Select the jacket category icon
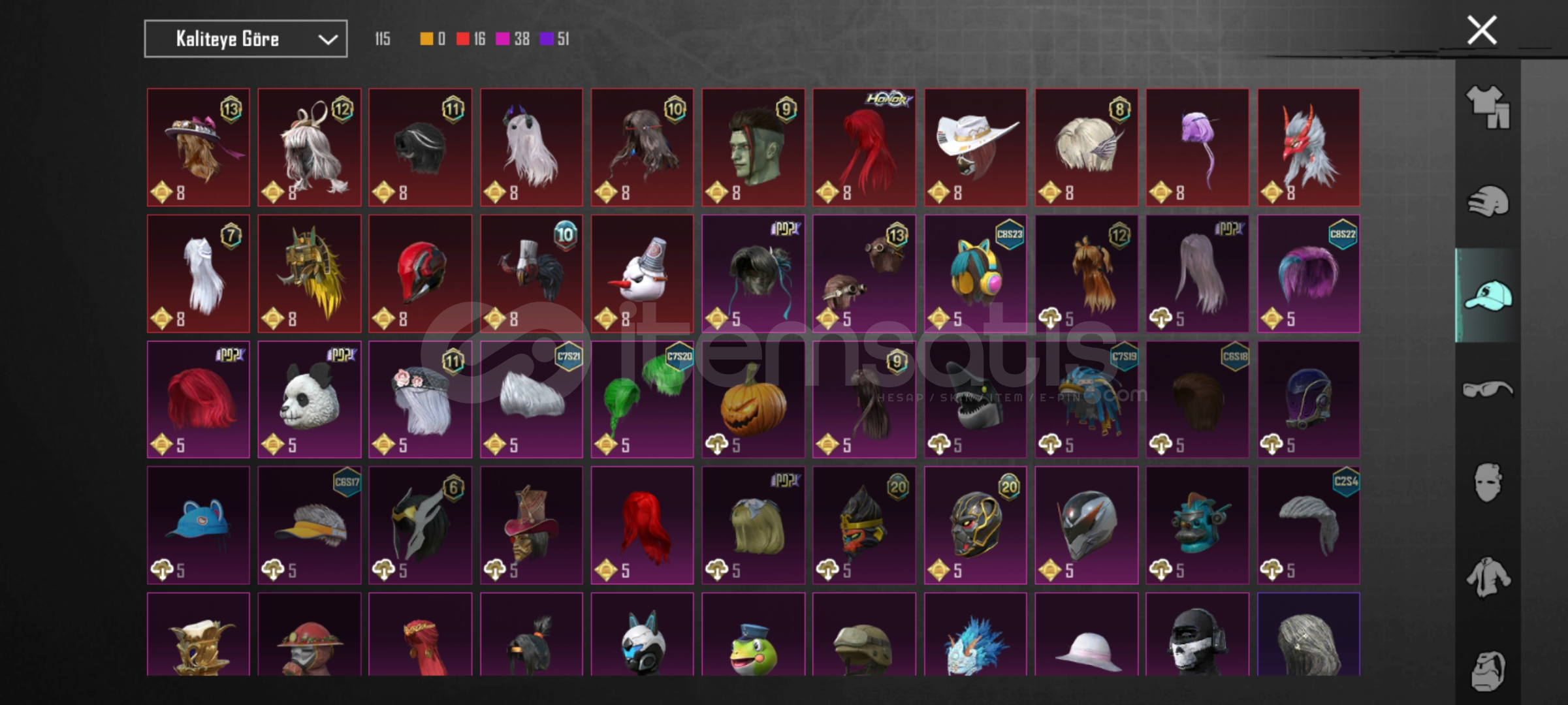Screen dimensions: 1568x705 1488,577
